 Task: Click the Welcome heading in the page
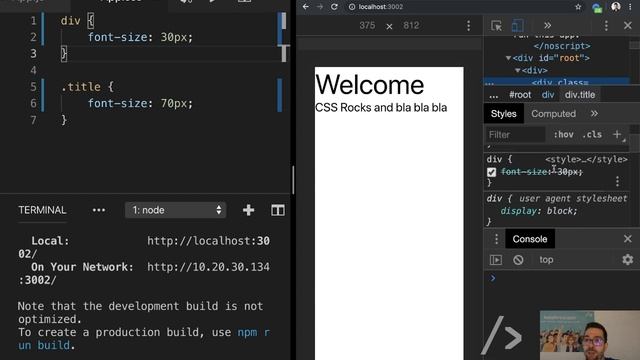(x=370, y=84)
